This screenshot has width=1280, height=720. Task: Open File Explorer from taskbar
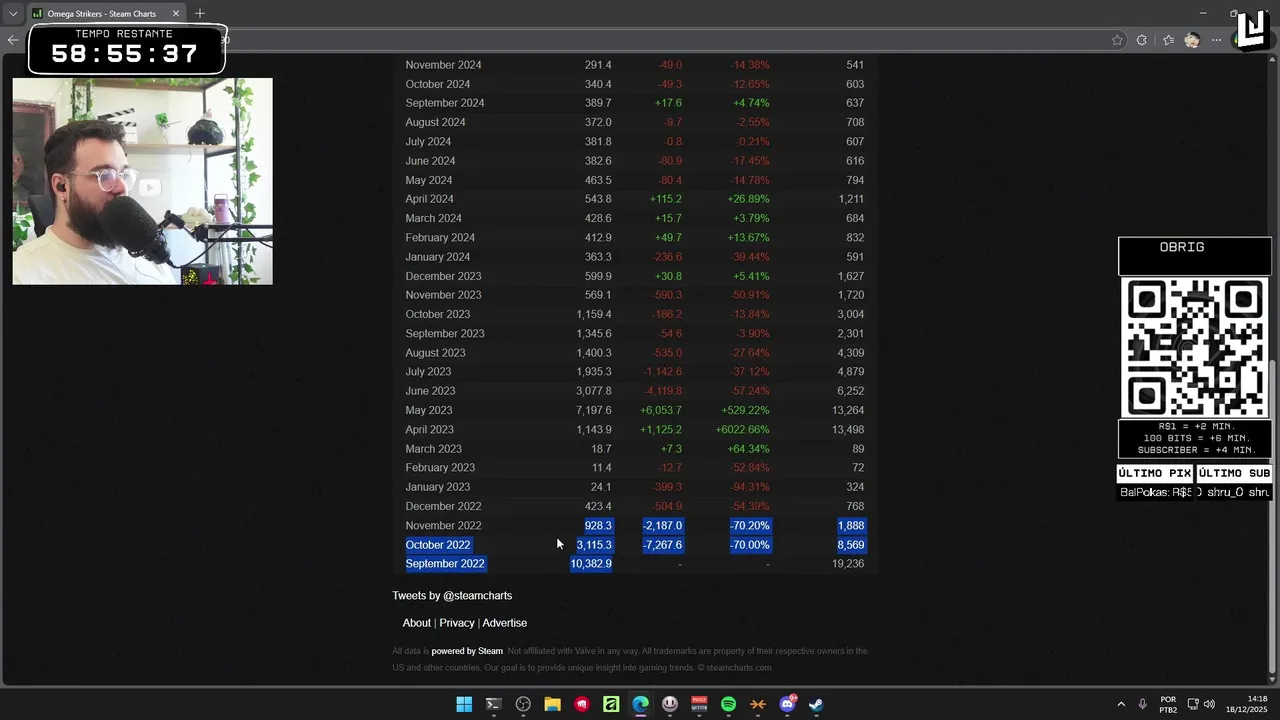(552, 704)
